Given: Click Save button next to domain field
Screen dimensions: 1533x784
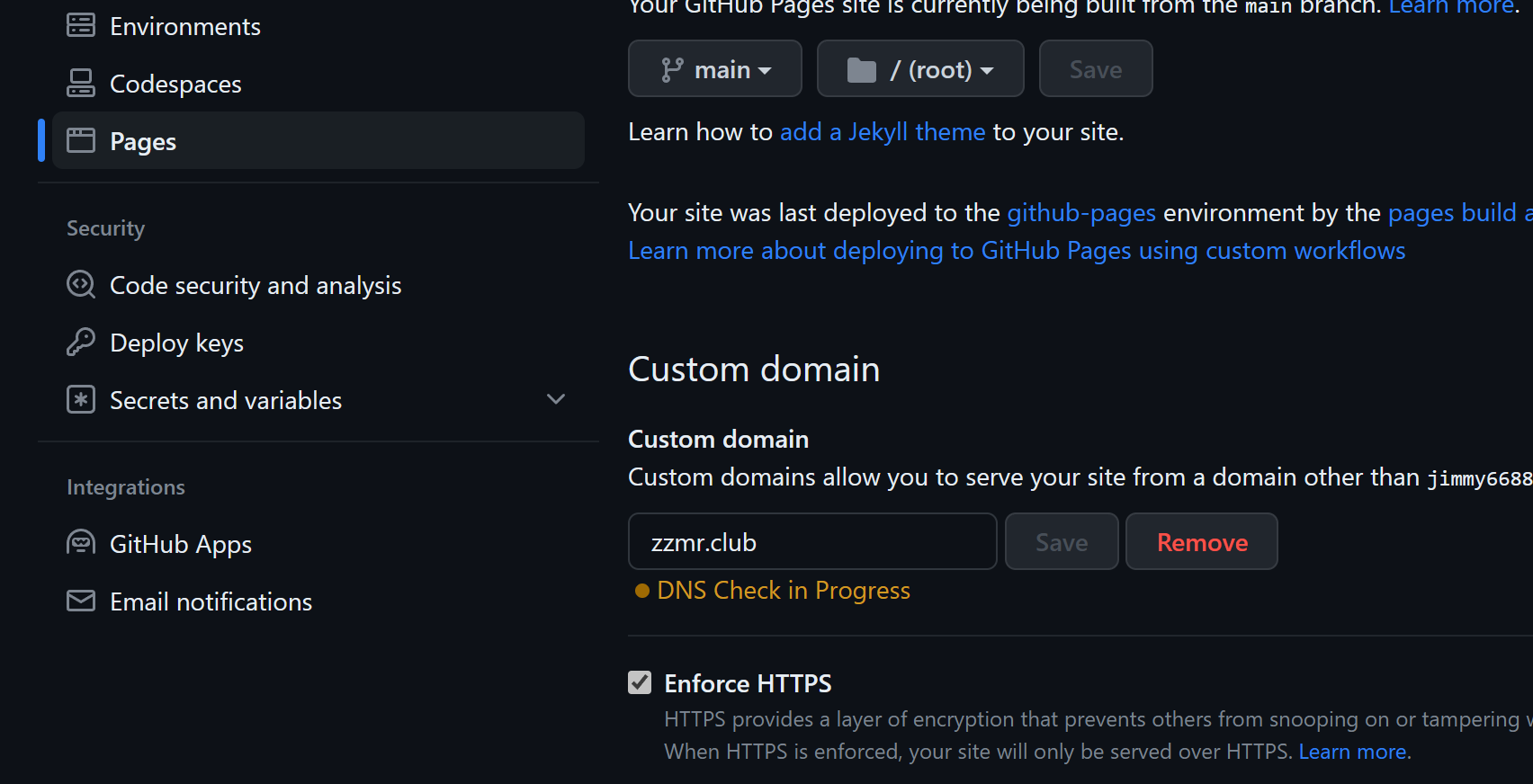Looking at the screenshot, I should pyautogui.click(x=1061, y=542).
